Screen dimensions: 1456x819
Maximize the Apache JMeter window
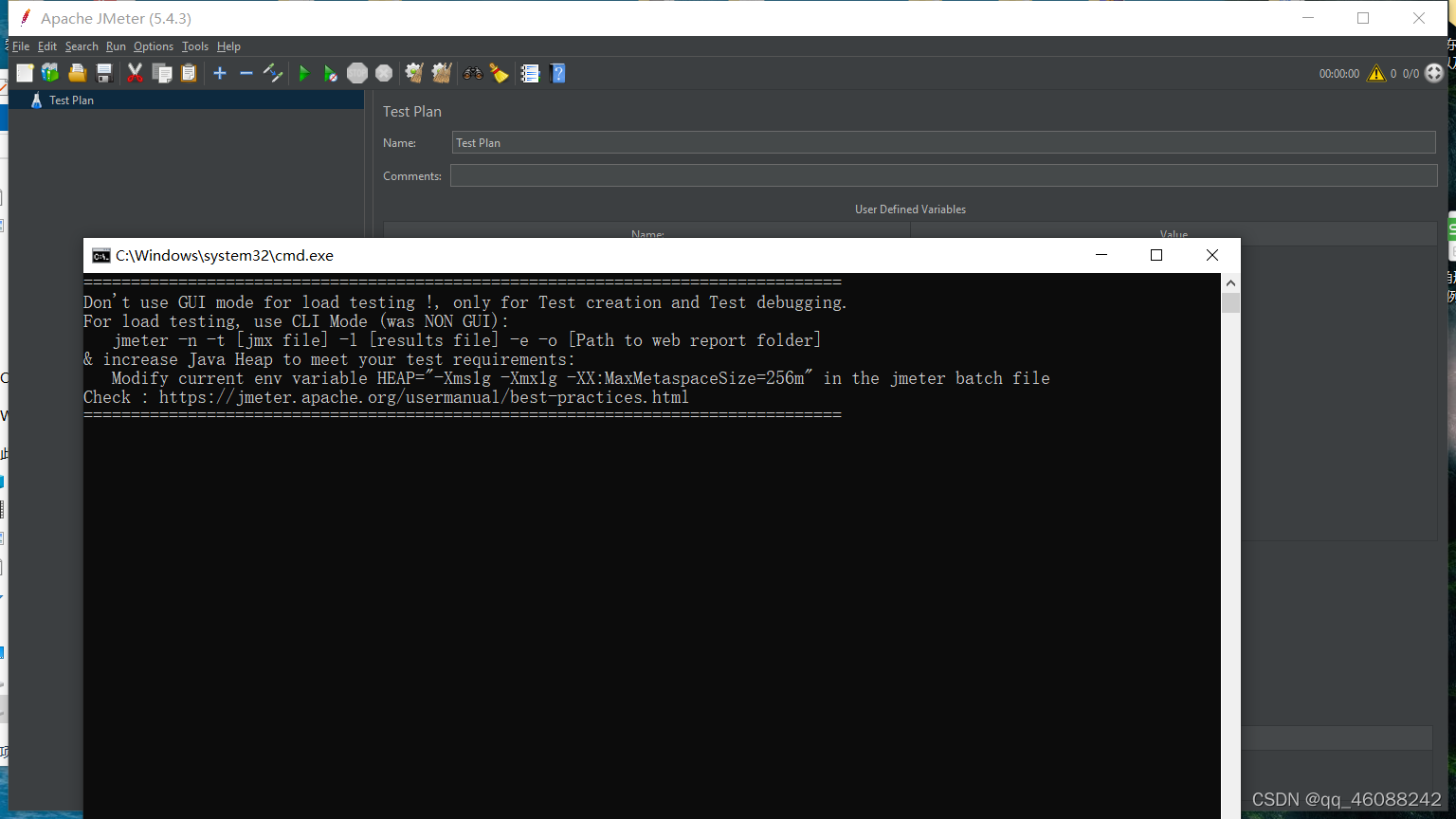(x=1363, y=18)
